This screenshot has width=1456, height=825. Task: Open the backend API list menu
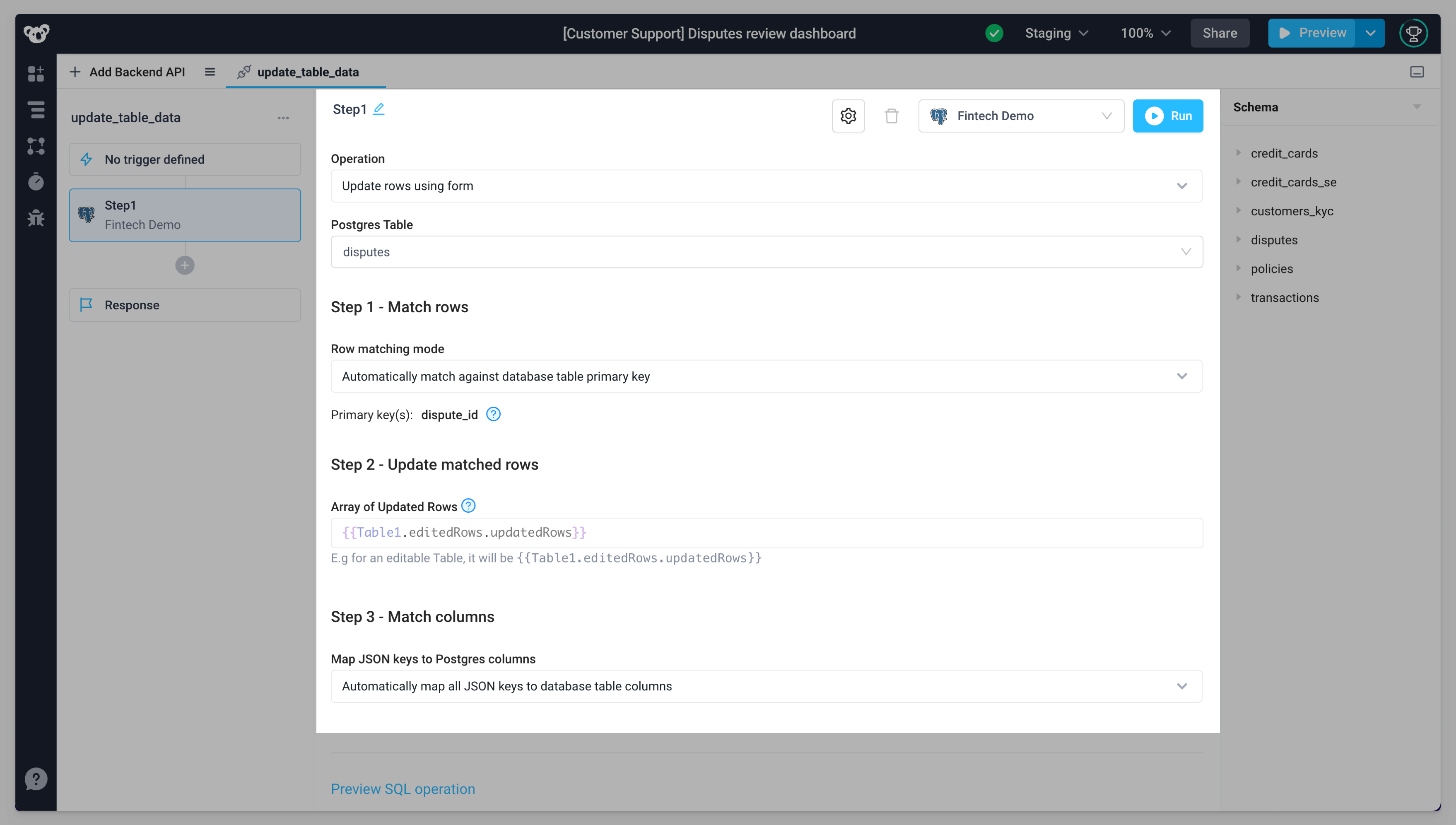click(210, 72)
